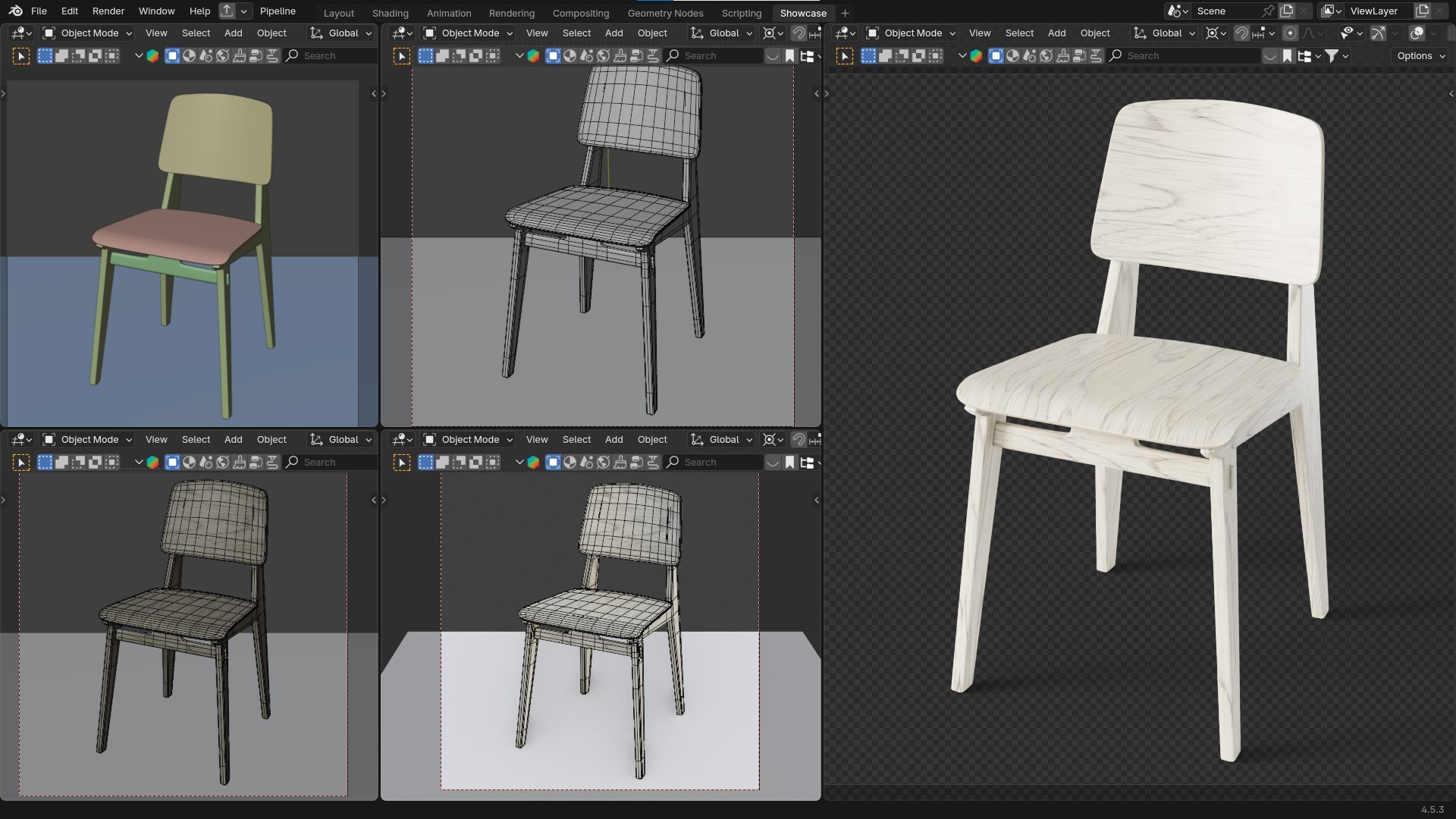Screen dimensions: 1456x819
Task: Click extend selection mode icon in right viewport
Action: point(885,56)
